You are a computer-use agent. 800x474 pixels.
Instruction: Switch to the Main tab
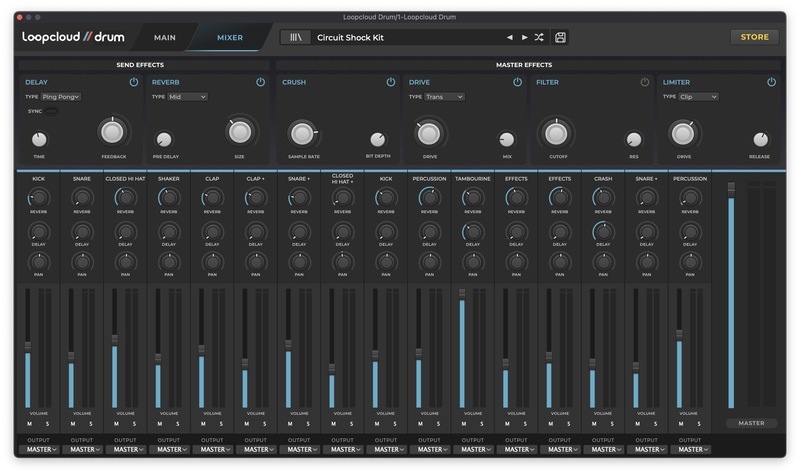click(165, 37)
